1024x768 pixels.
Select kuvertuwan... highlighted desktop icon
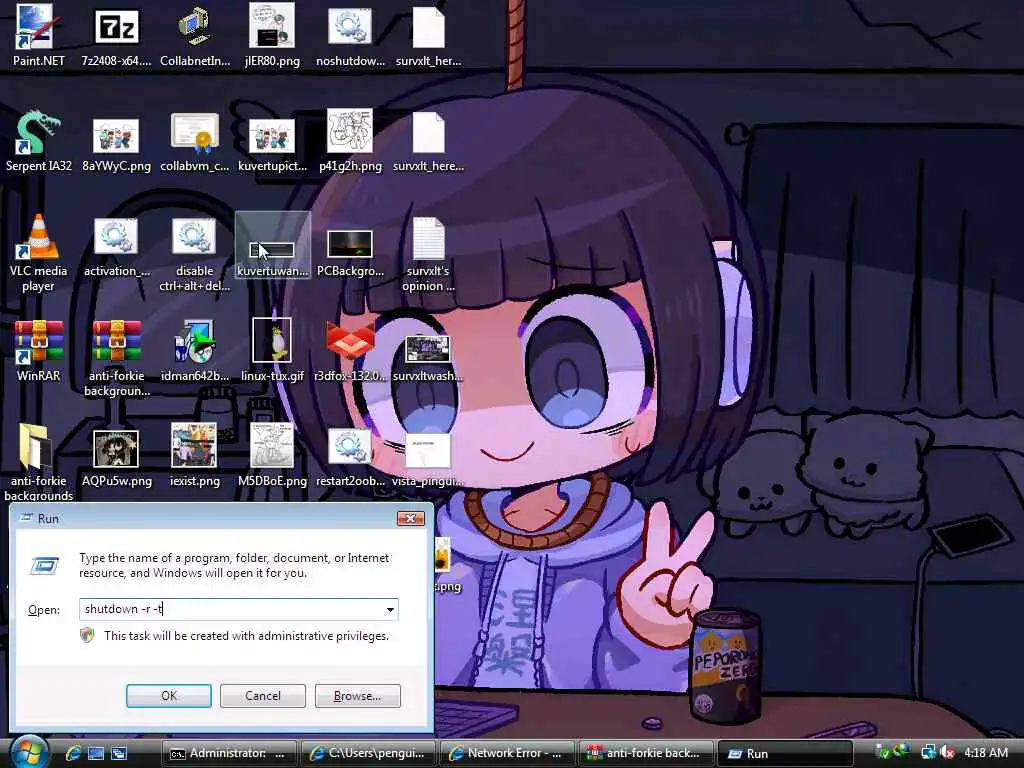(272, 246)
